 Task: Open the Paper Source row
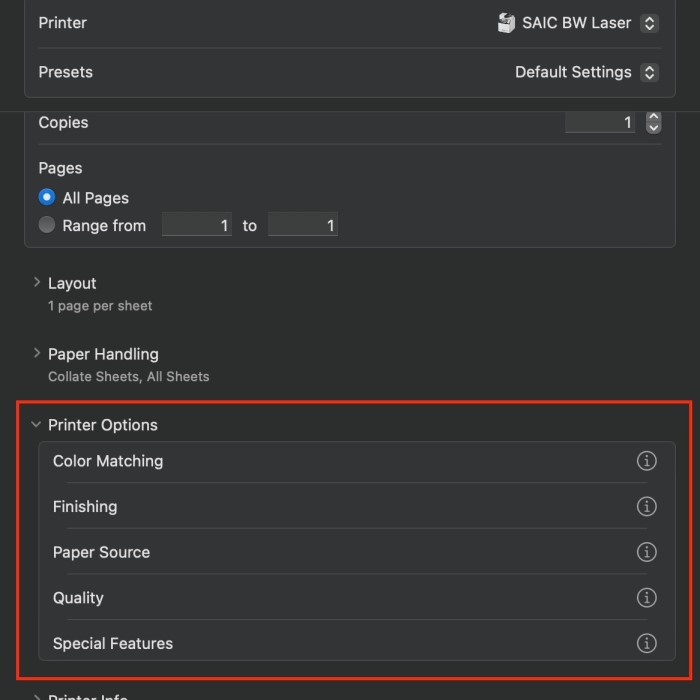pos(357,552)
